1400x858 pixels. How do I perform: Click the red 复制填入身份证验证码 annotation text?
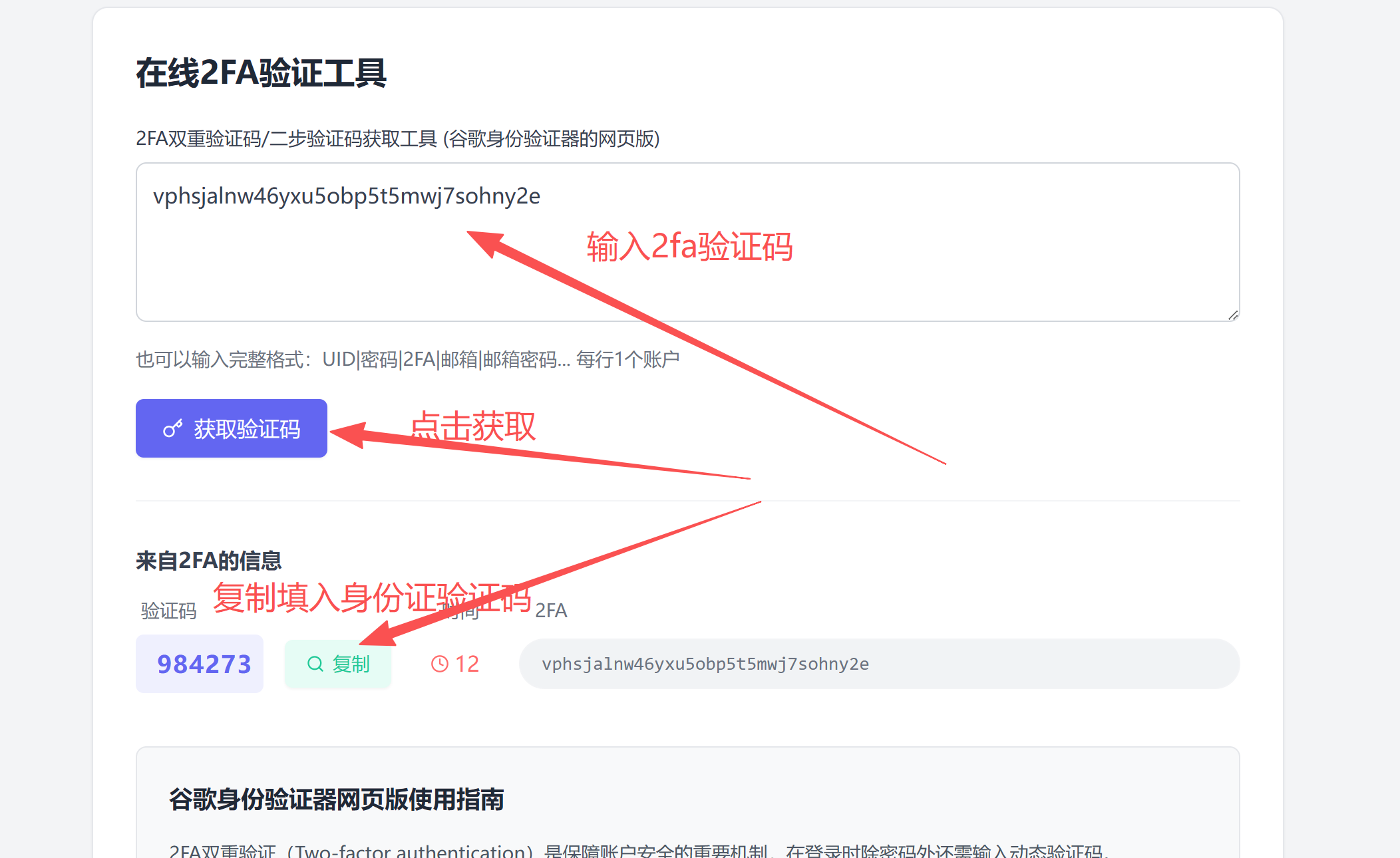tap(371, 597)
